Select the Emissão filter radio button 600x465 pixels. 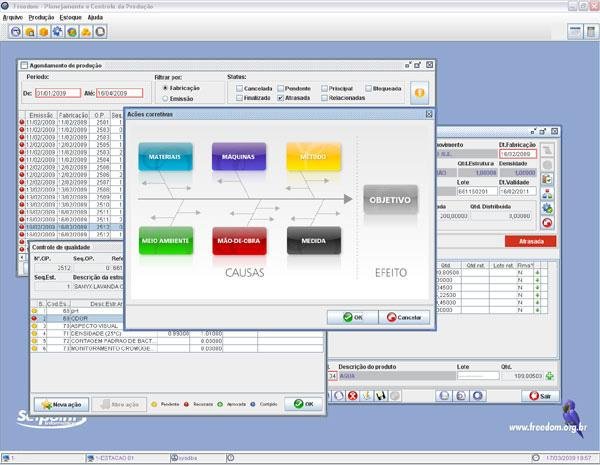pos(165,98)
